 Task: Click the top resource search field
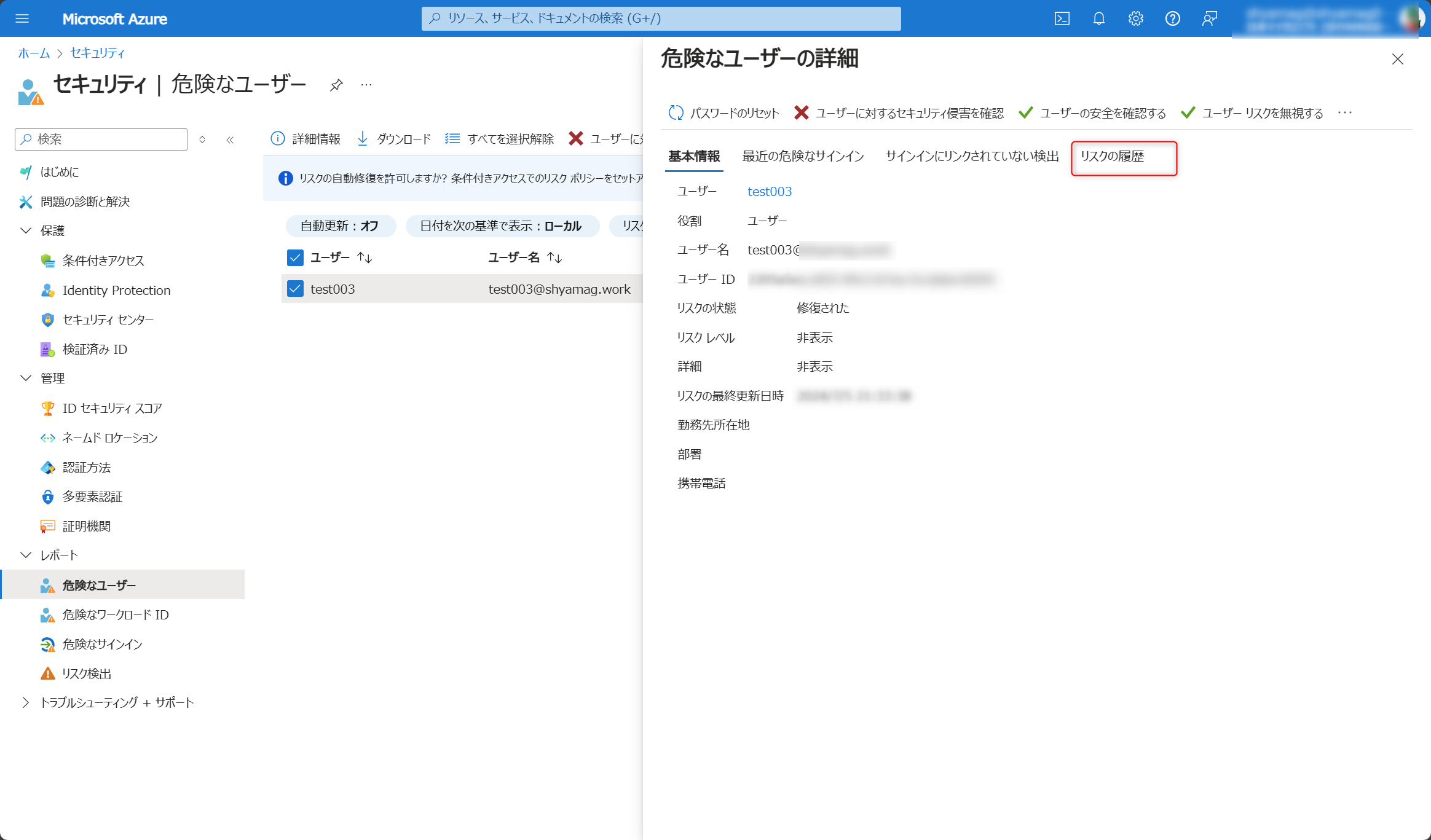click(x=661, y=18)
